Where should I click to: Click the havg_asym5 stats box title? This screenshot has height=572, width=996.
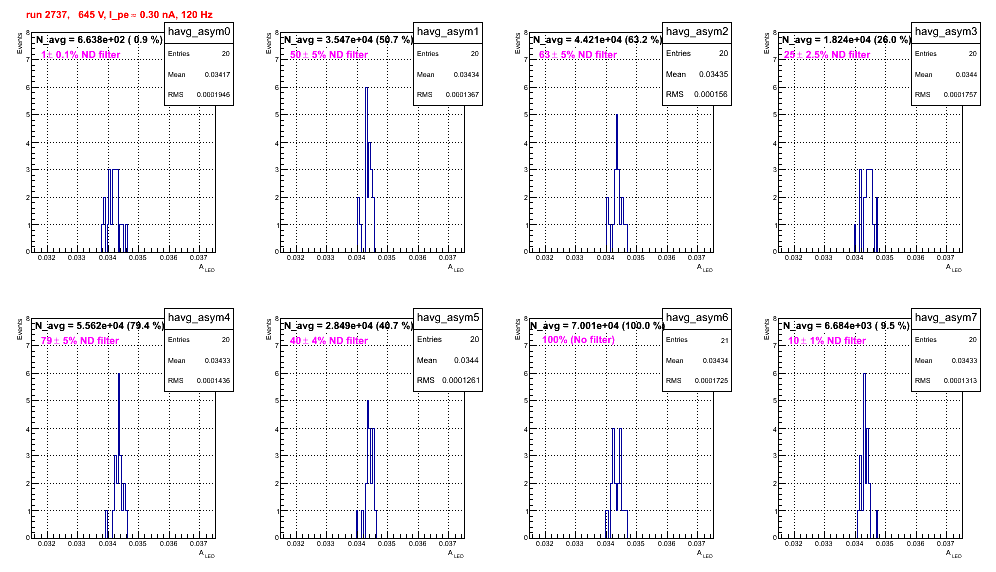[x=448, y=318]
